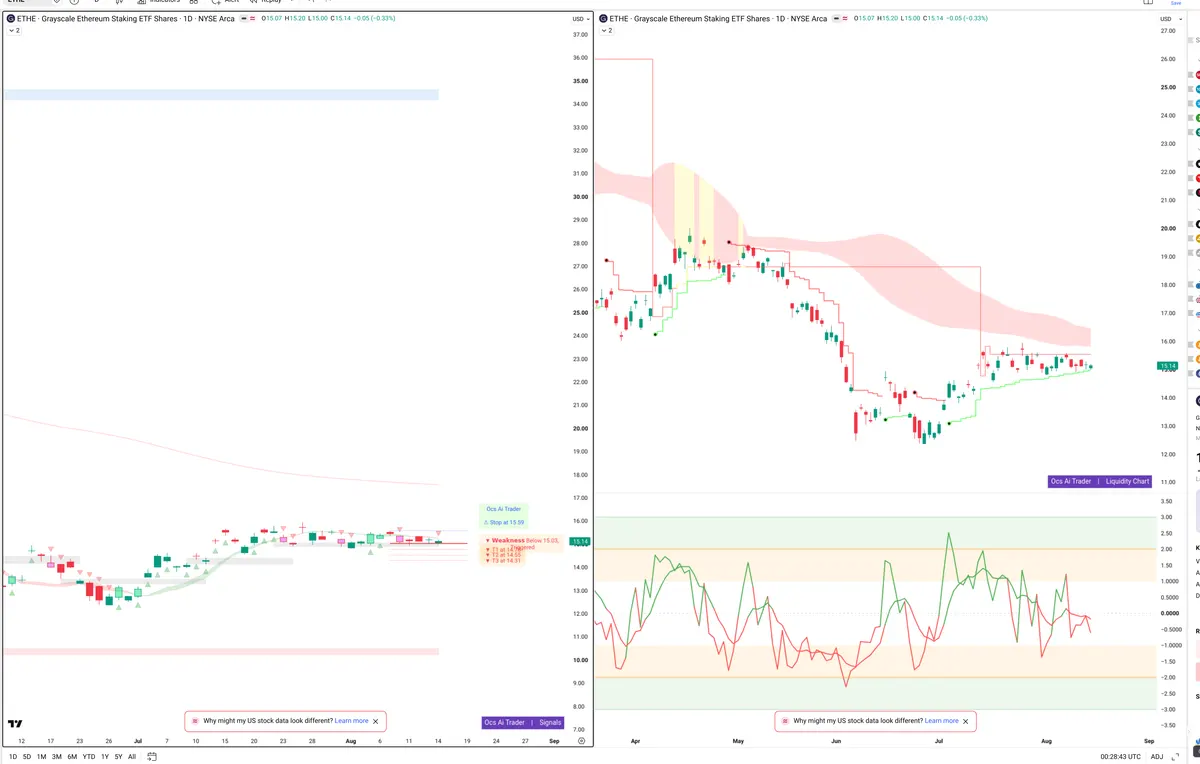Select the 1Y time range
Screen dimensions: 1200x764
click(105, 757)
